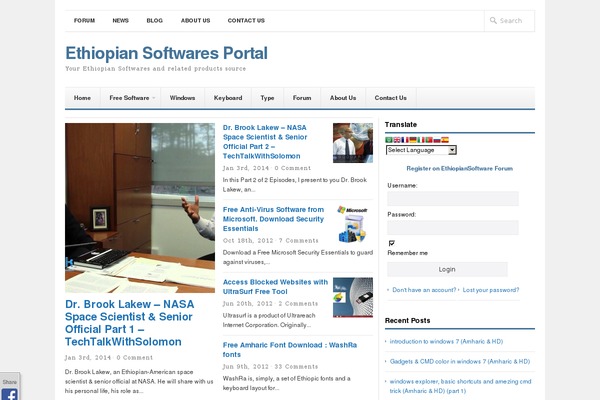Image resolution: width=600 pixels, height=400 pixels.
Task: Click the Russian flag translate icon
Action: (437, 140)
